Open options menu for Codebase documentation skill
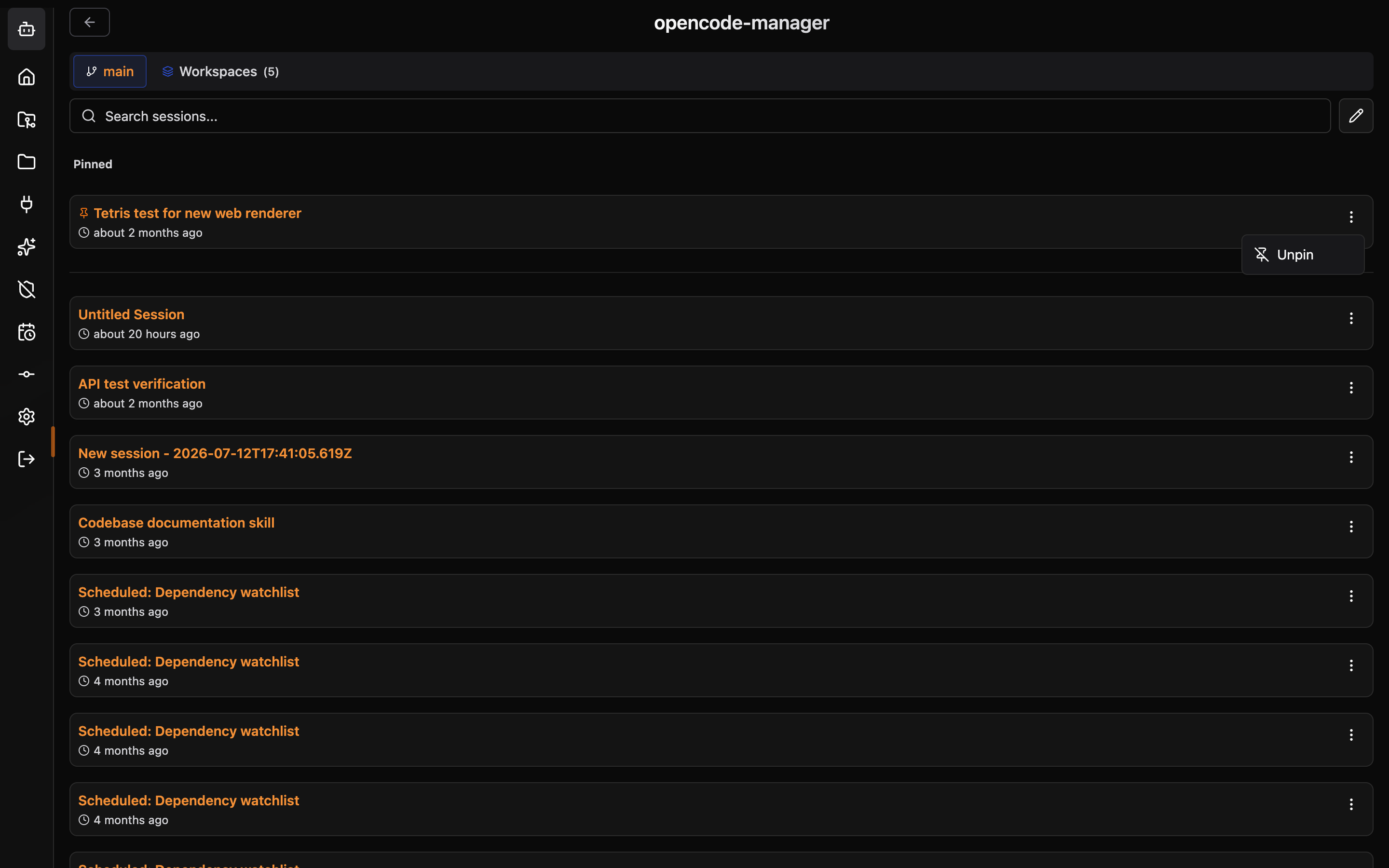Image resolution: width=1389 pixels, height=868 pixels. tap(1351, 527)
